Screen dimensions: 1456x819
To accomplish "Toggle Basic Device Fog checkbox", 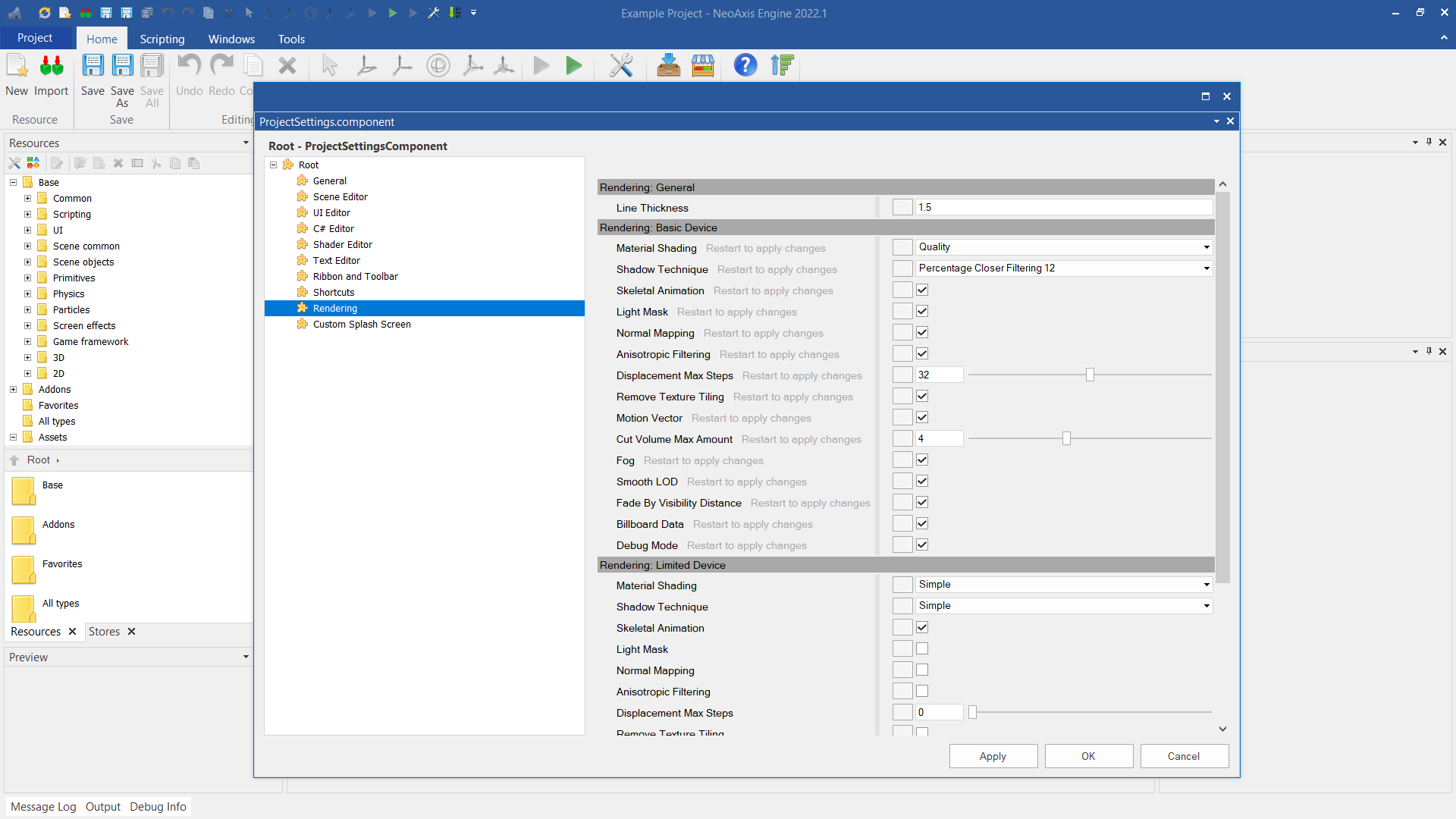I will click(922, 460).
